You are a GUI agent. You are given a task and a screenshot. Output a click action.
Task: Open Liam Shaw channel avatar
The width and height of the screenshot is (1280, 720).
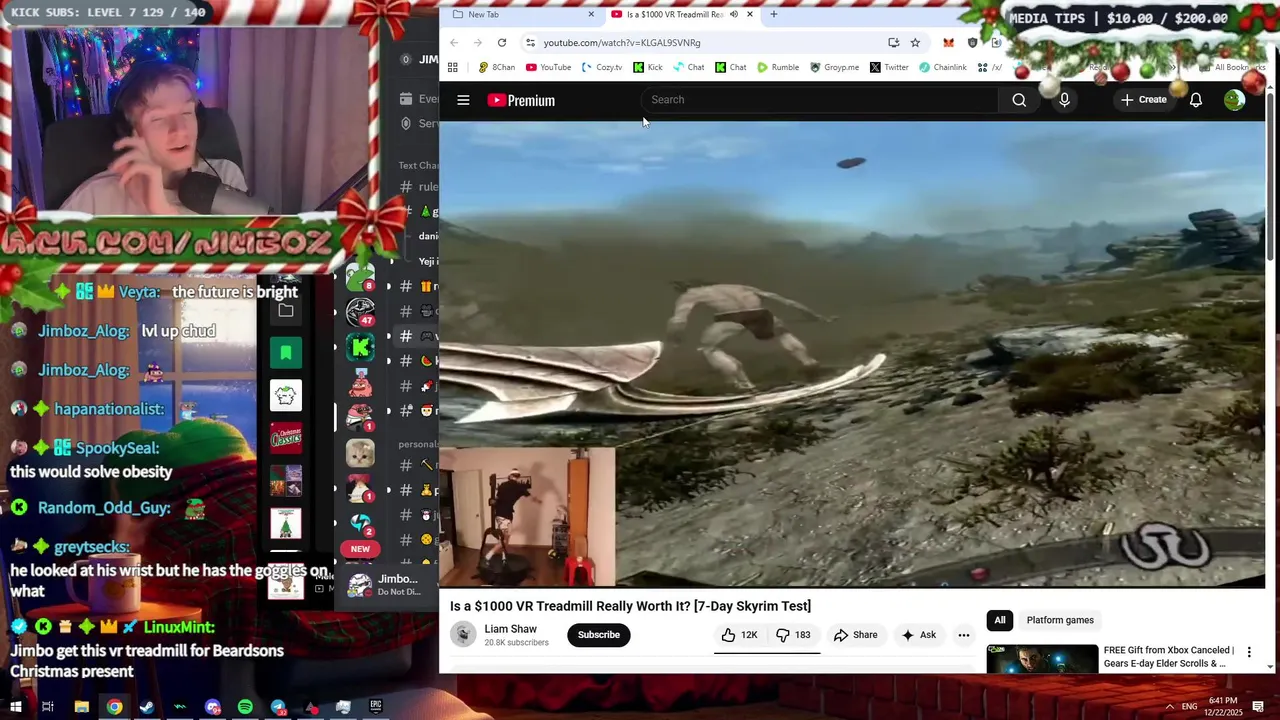click(x=463, y=634)
